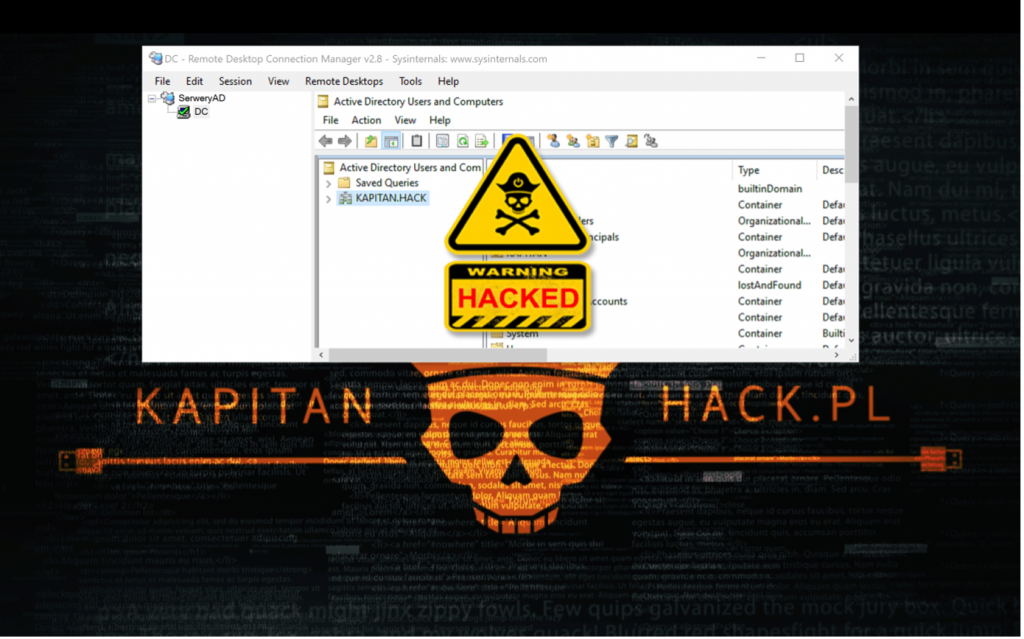Open the RDCMan Help menu

point(449,82)
